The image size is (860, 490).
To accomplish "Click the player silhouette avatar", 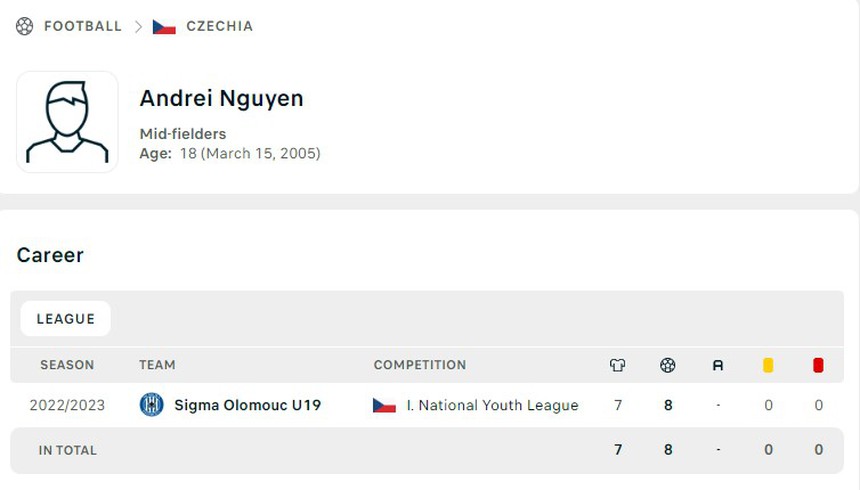I will point(67,122).
